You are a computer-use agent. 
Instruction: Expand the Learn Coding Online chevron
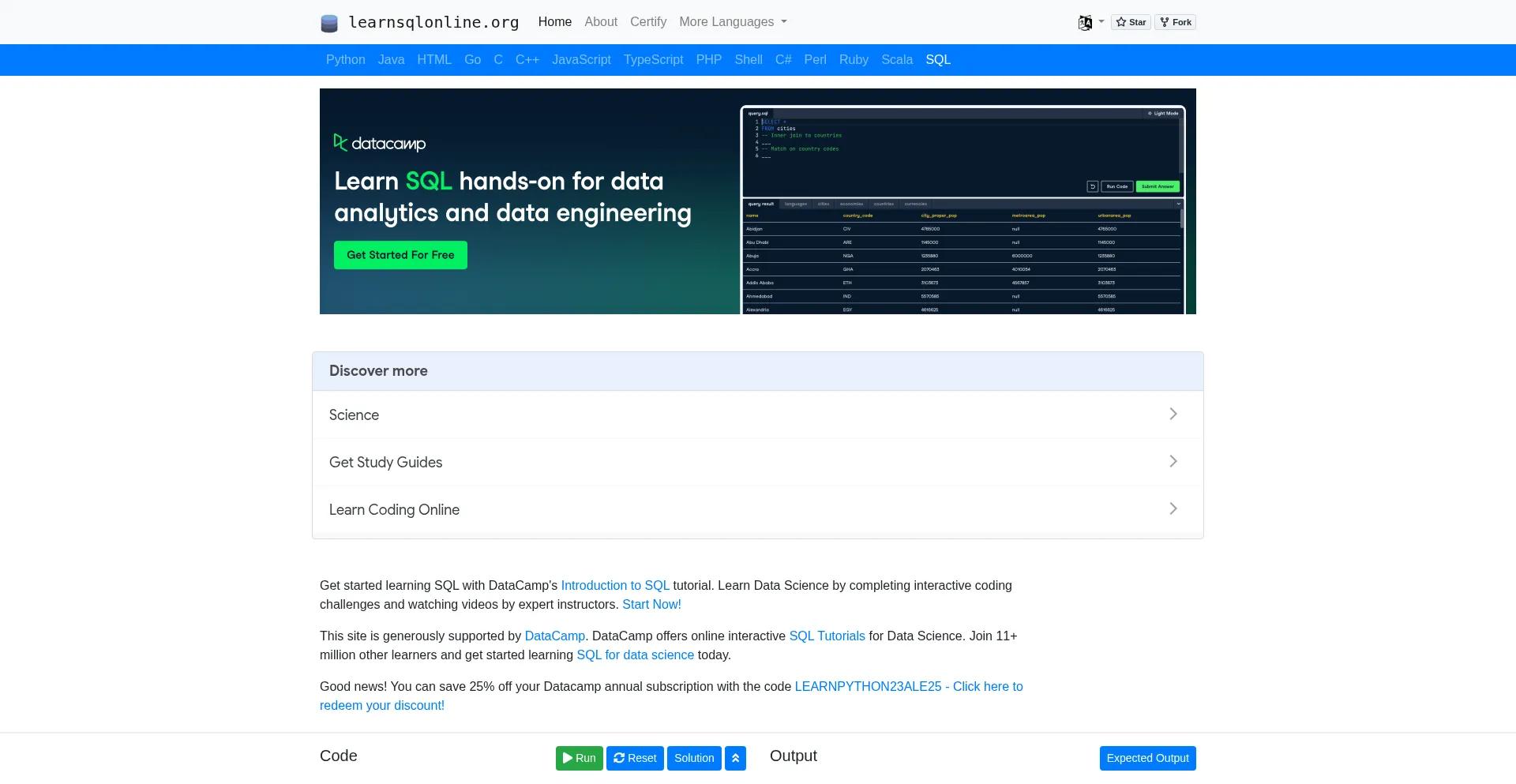(x=1173, y=508)
